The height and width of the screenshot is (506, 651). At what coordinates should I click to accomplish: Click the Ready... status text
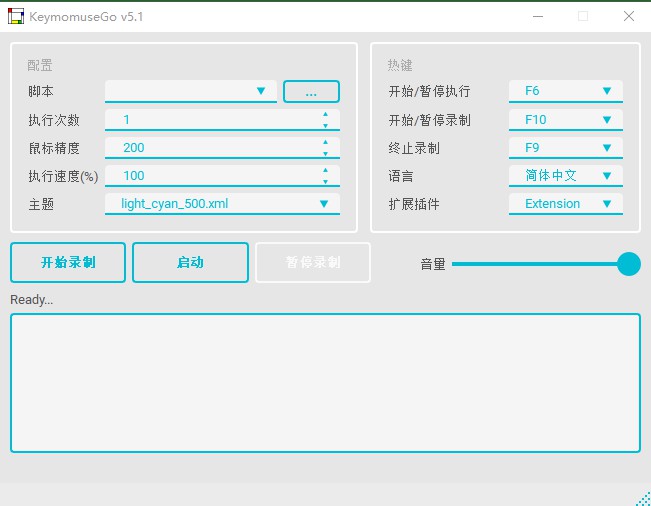32,300
